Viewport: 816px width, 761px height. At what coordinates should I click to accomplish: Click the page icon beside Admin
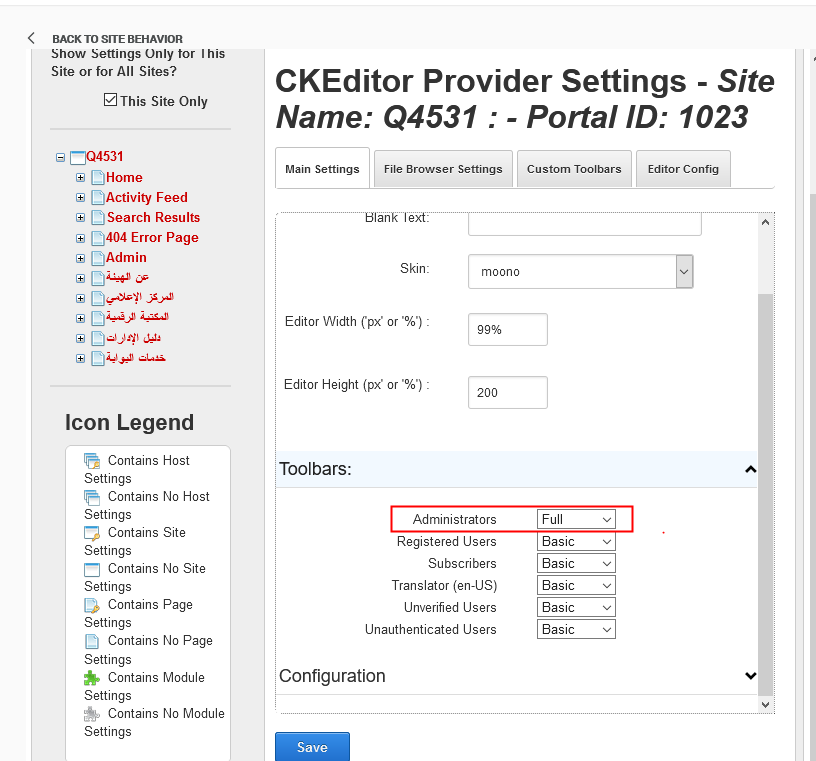tap(98, 258)
